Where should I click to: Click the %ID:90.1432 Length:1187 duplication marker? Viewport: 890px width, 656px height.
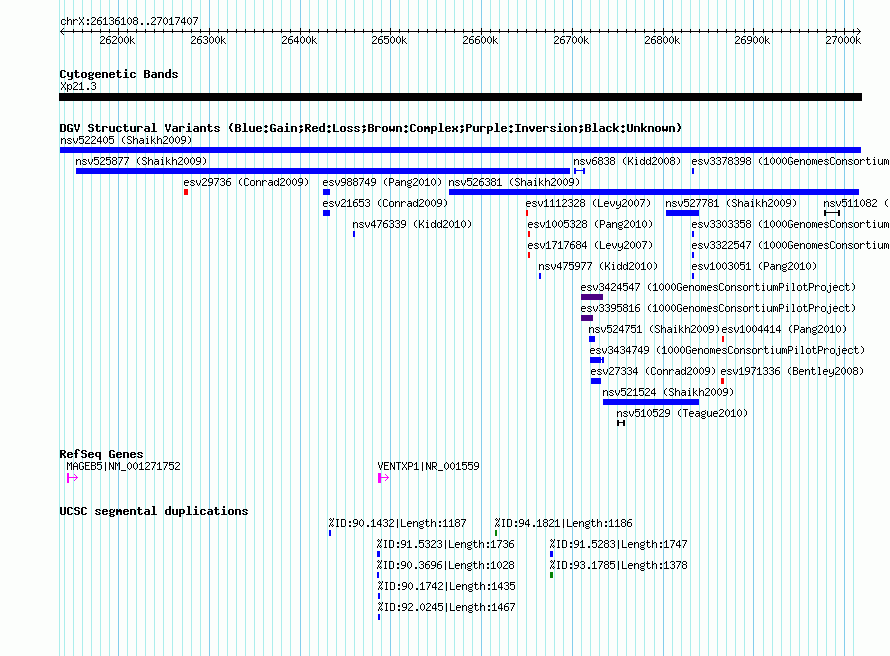pyautogui.click(x=330, y=533)
